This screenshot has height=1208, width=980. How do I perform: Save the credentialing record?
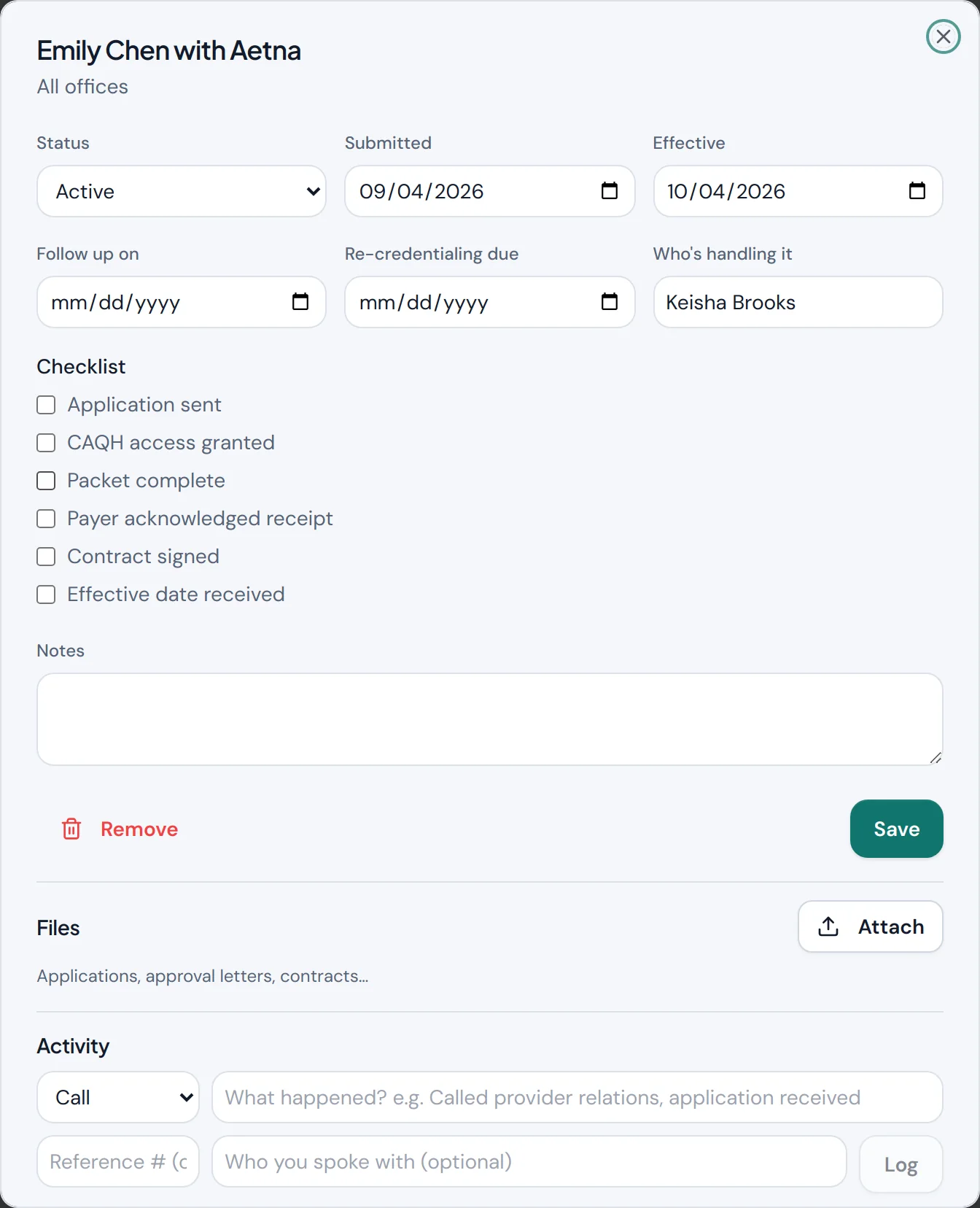[896, 829]
